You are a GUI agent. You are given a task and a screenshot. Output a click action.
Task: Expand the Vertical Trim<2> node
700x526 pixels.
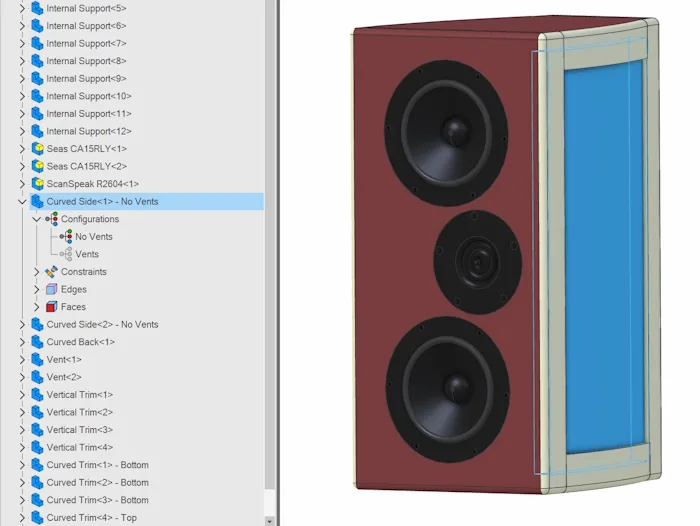22,412
